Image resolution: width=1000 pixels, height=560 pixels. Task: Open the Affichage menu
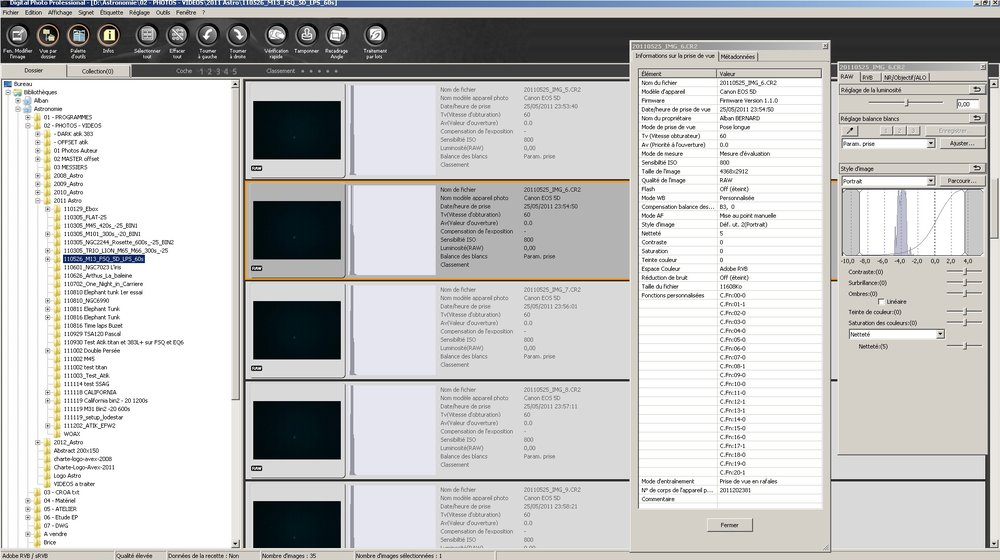(x=60, y=12)
